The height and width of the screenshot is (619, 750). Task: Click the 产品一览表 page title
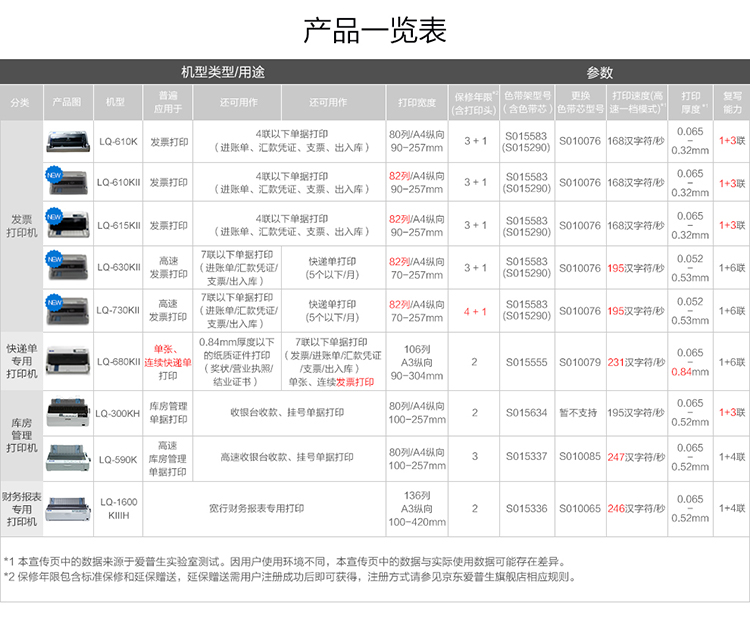tap(374, 30)
